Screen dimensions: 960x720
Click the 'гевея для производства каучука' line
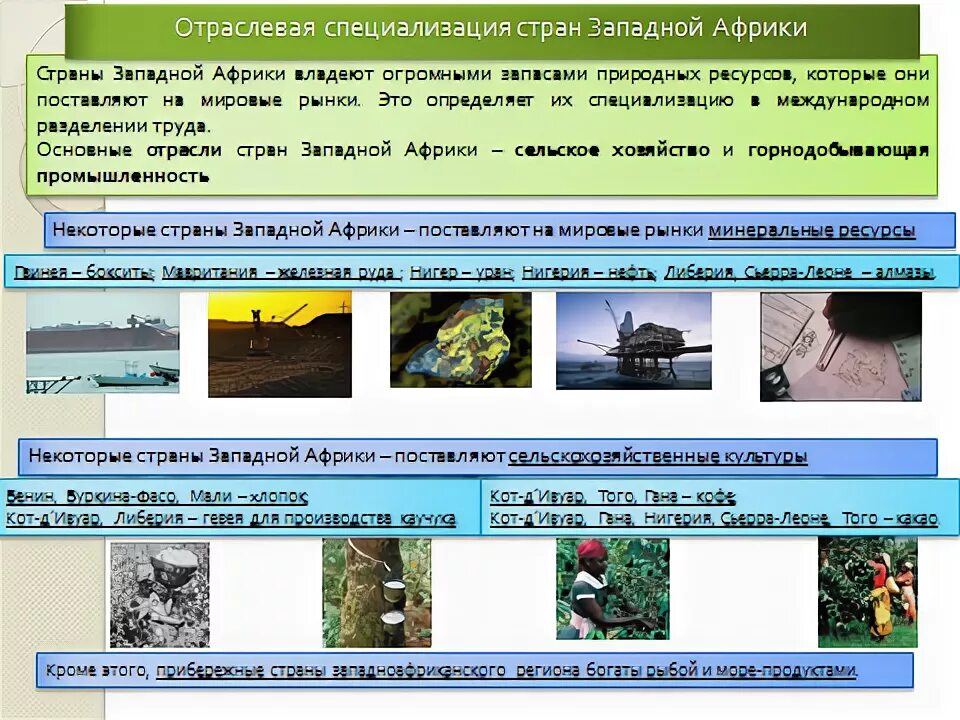click(231, 519)
